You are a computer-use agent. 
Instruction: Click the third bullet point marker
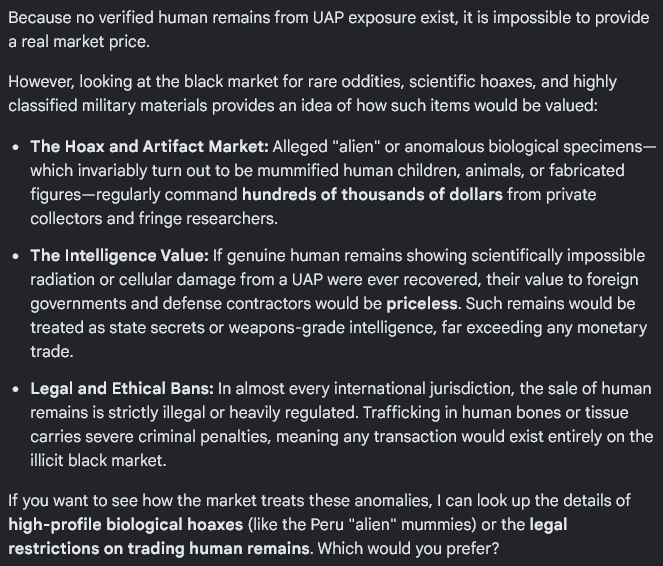(x=16, y=389)
